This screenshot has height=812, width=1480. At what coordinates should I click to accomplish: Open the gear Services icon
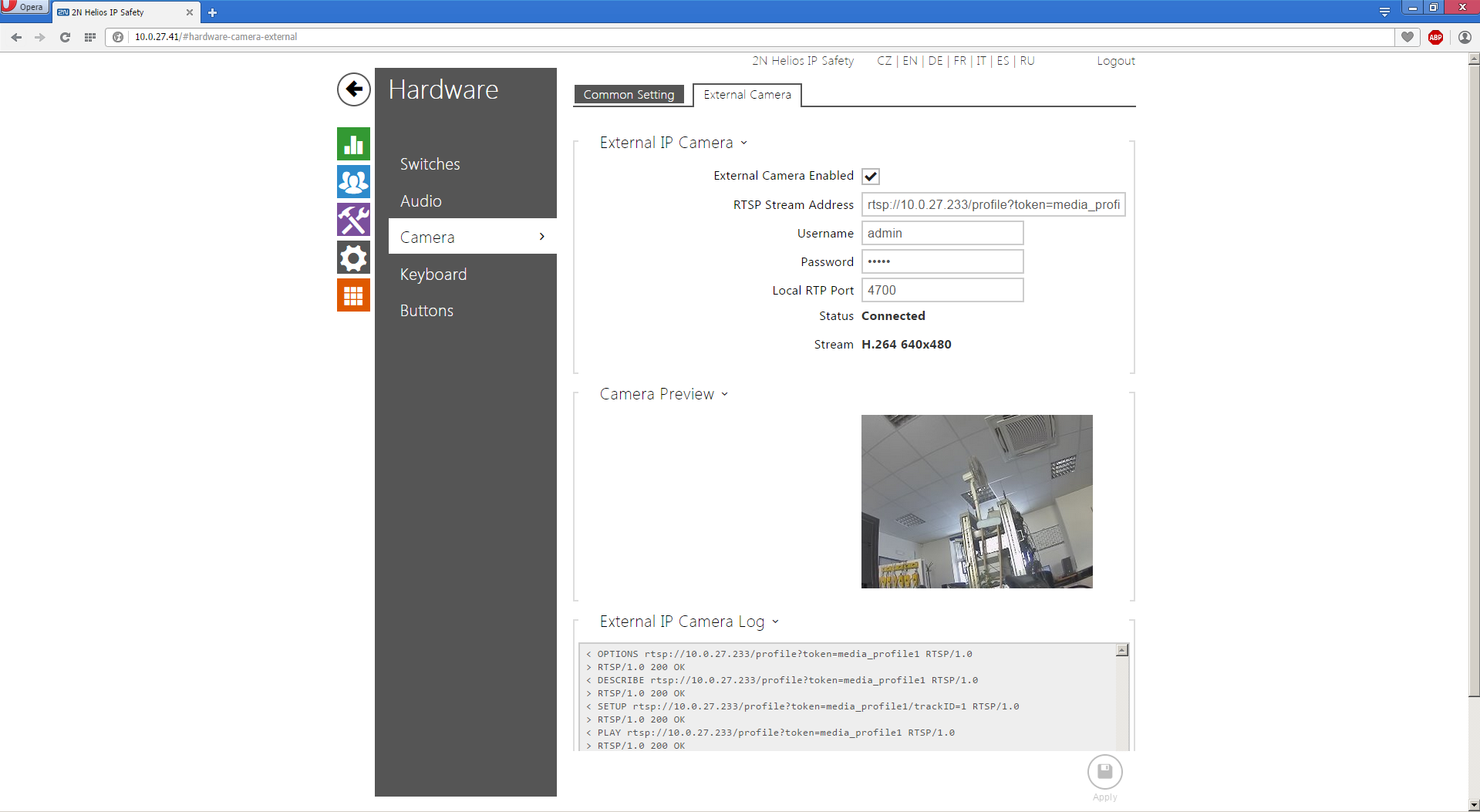pos(353,258)
